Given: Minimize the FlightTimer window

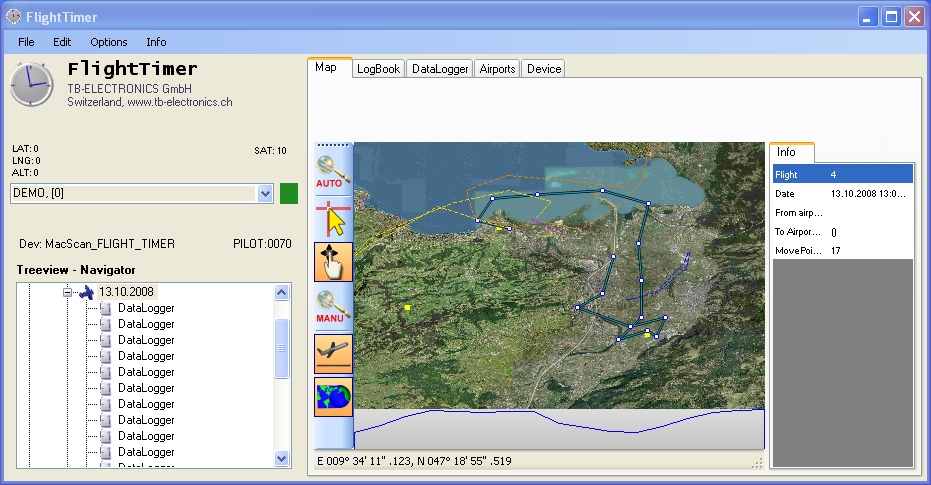Looking at the screenshot, I should 867,17.
